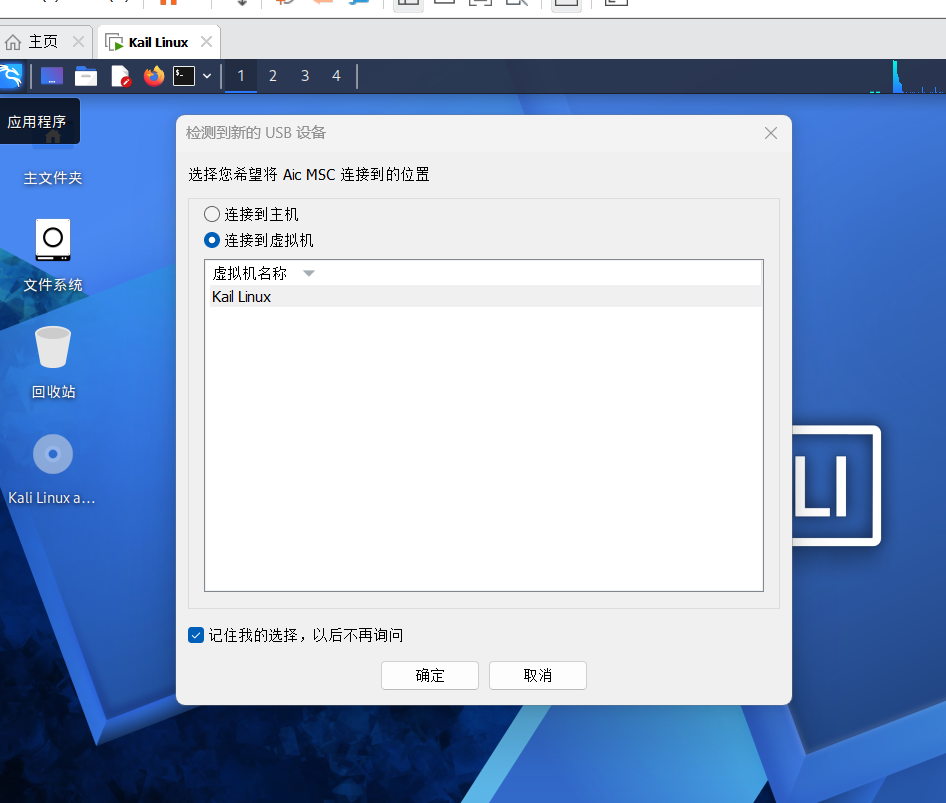Select the Kail Linux row in list
This screenshot has height=803, width=946.
pyautogui.click(x=484, y=296)
